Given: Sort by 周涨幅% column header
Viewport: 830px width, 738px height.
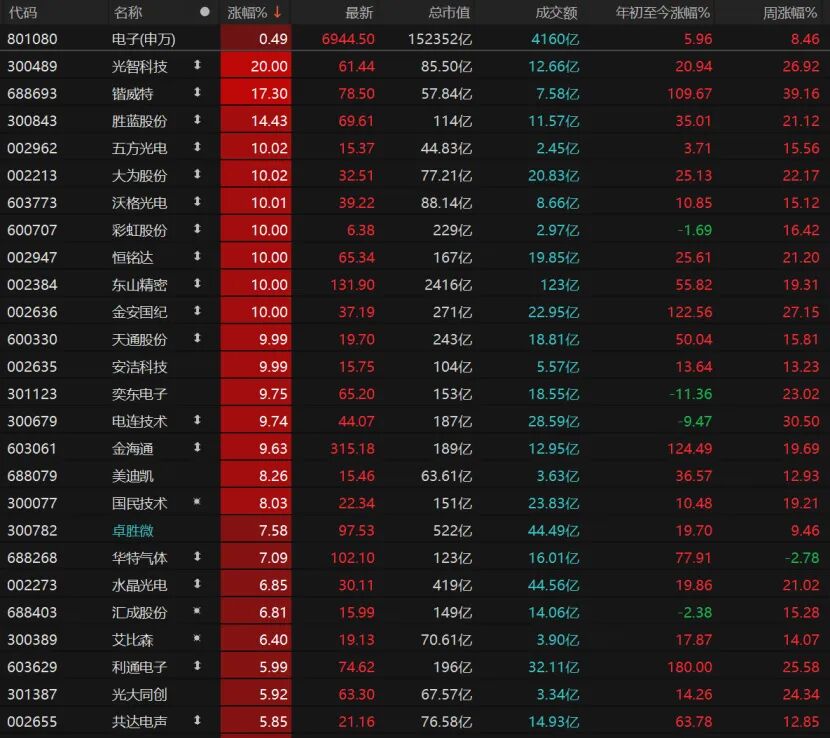Looking at the screenshot, I should click(790, 12).
